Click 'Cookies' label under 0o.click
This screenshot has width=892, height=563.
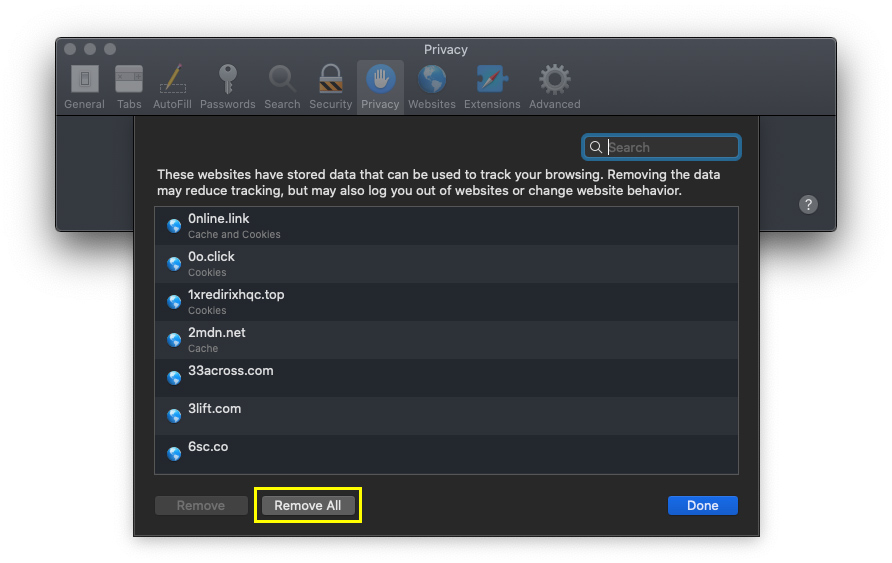[207, 272]
